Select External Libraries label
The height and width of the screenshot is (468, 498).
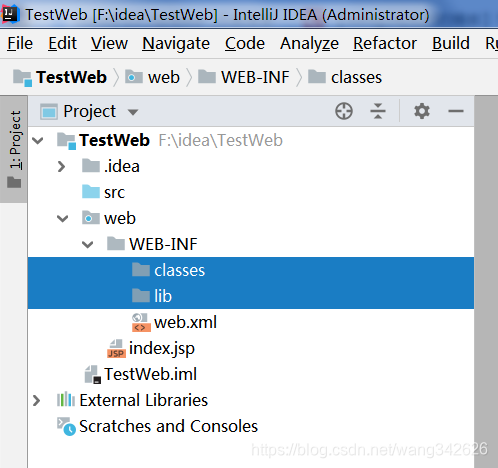click(x=143, y=400)
